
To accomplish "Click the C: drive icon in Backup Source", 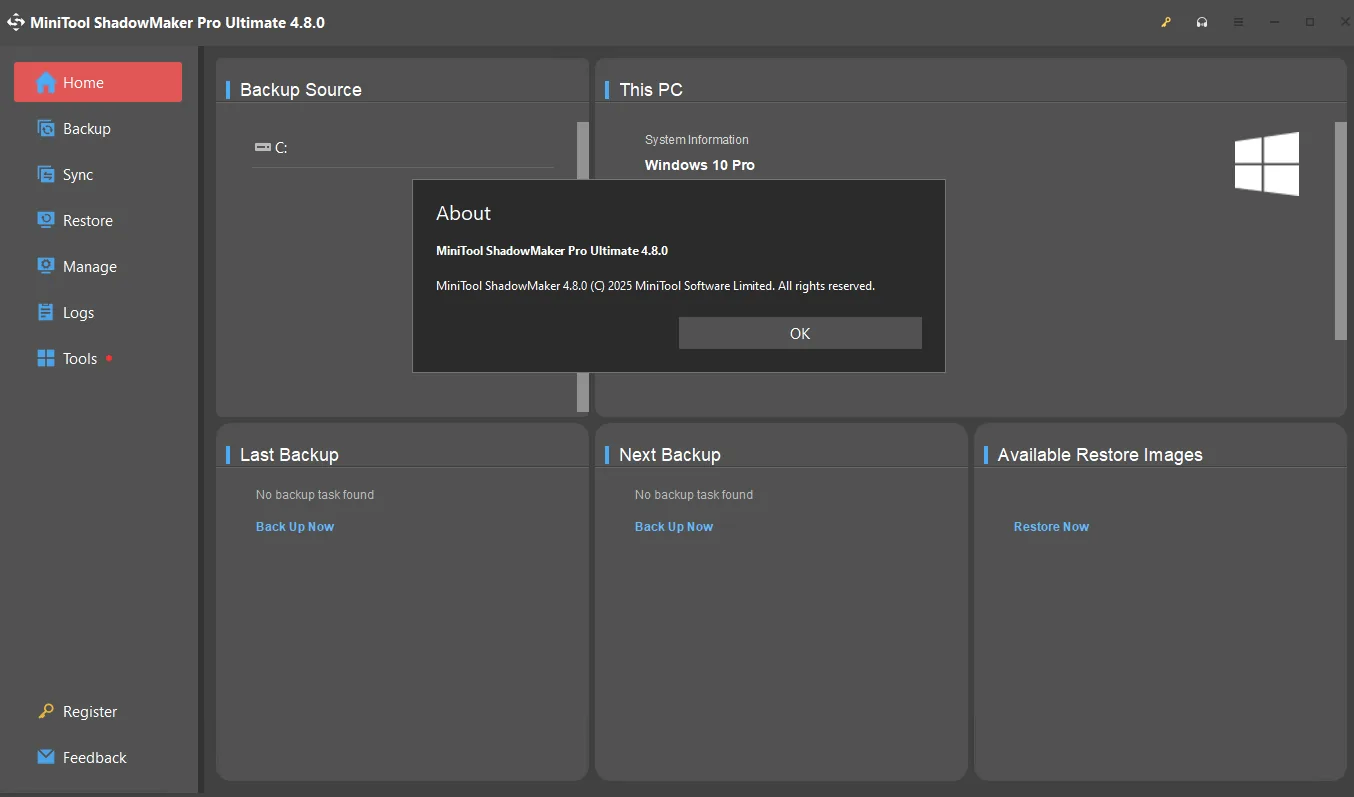I will (x=263, y=147).
